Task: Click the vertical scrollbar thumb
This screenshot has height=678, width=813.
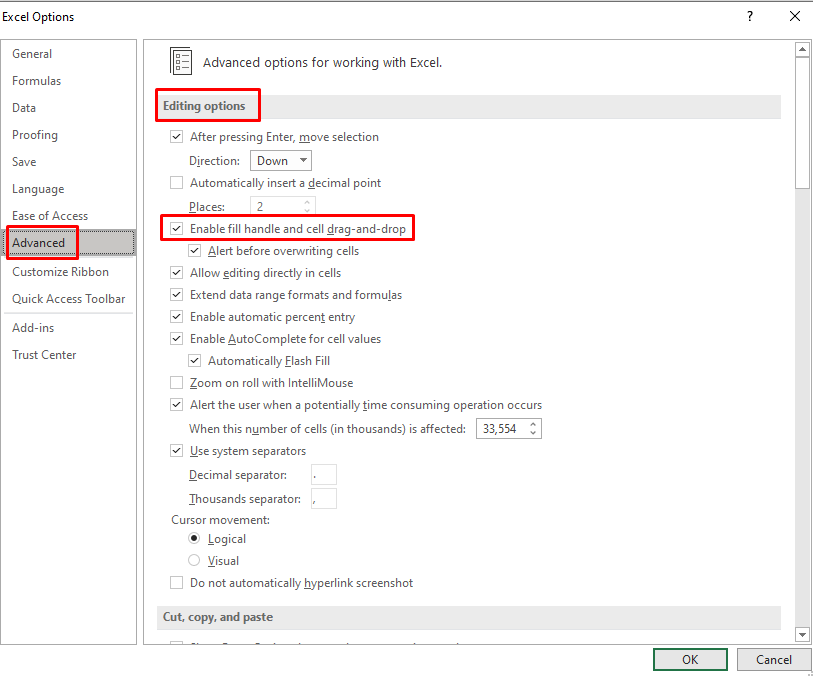Action: pyautogui.click(x=802, y=123)
